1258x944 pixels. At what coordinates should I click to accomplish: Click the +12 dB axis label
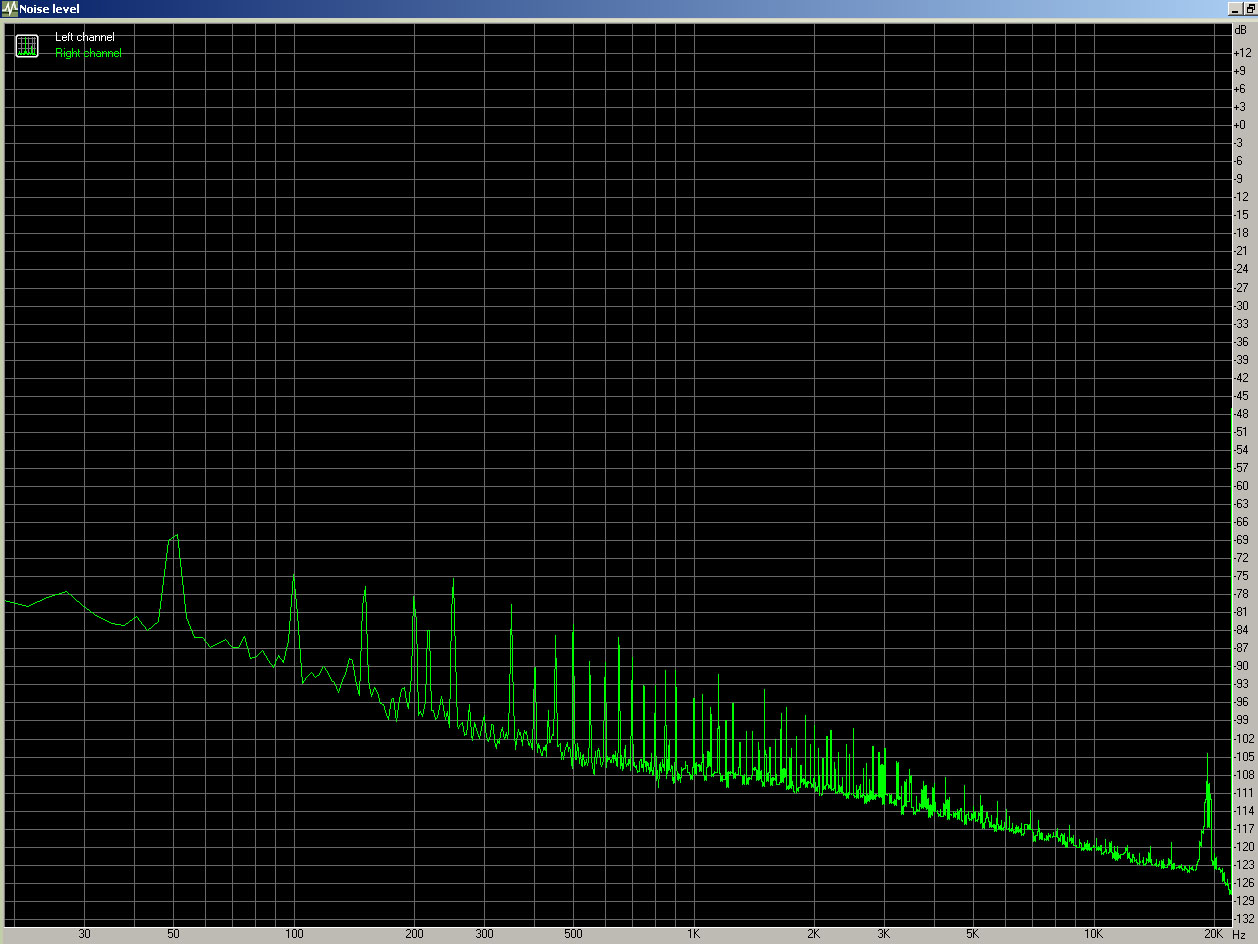click(x=1242, y=52)
